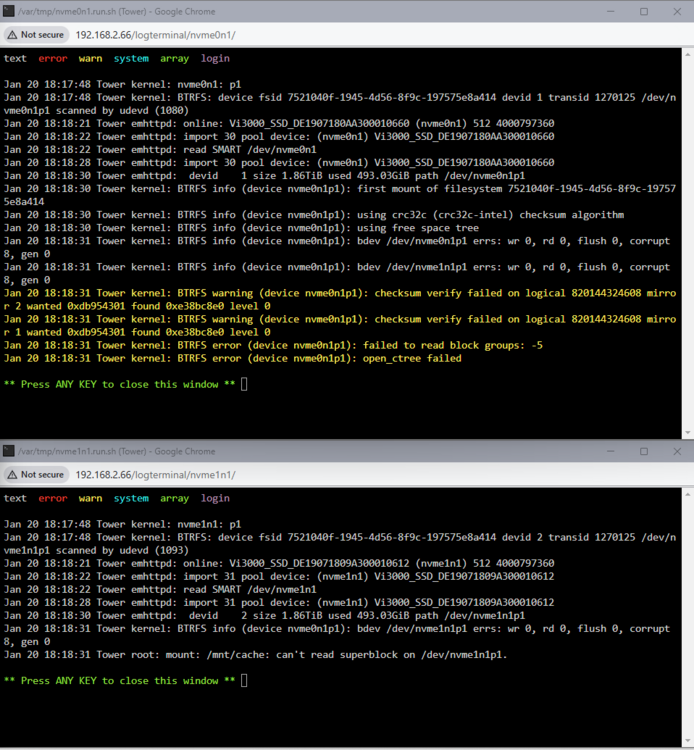This screenshot has height=750, width=694.
Task: Click 'warn' filter in nvme0n1 window
Action: point(90,58)
